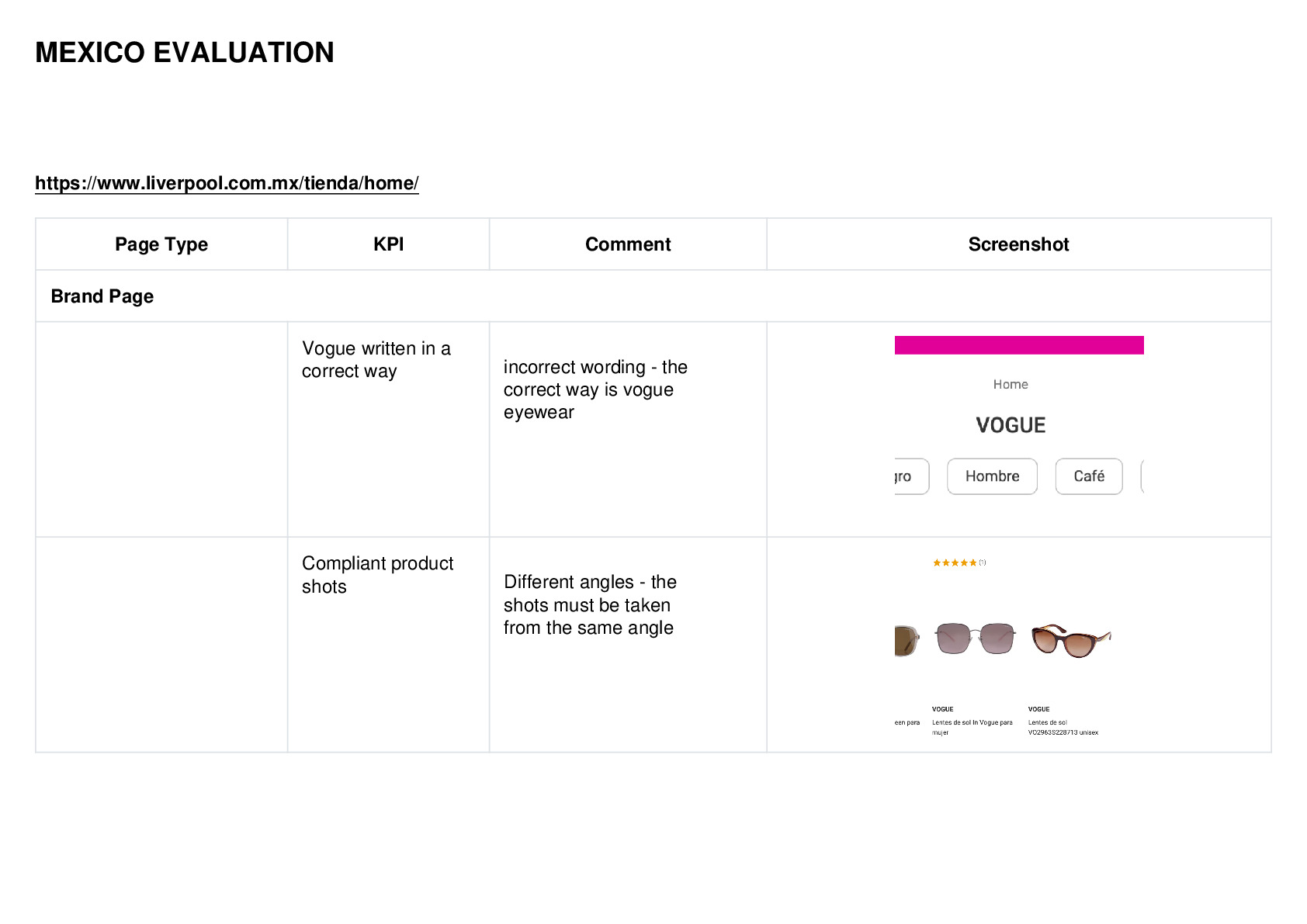
Task: Click 'Lentes de sol In Vogue para mujer' title
Action: click(972, 727)
